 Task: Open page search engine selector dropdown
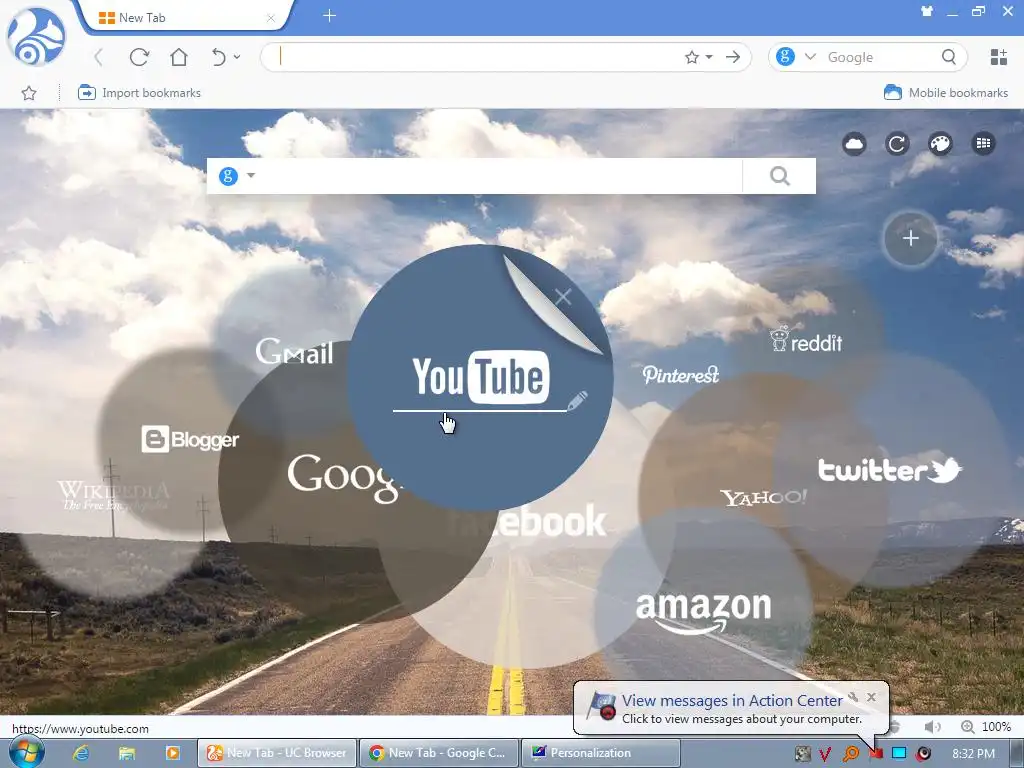(x=251, y=176)
